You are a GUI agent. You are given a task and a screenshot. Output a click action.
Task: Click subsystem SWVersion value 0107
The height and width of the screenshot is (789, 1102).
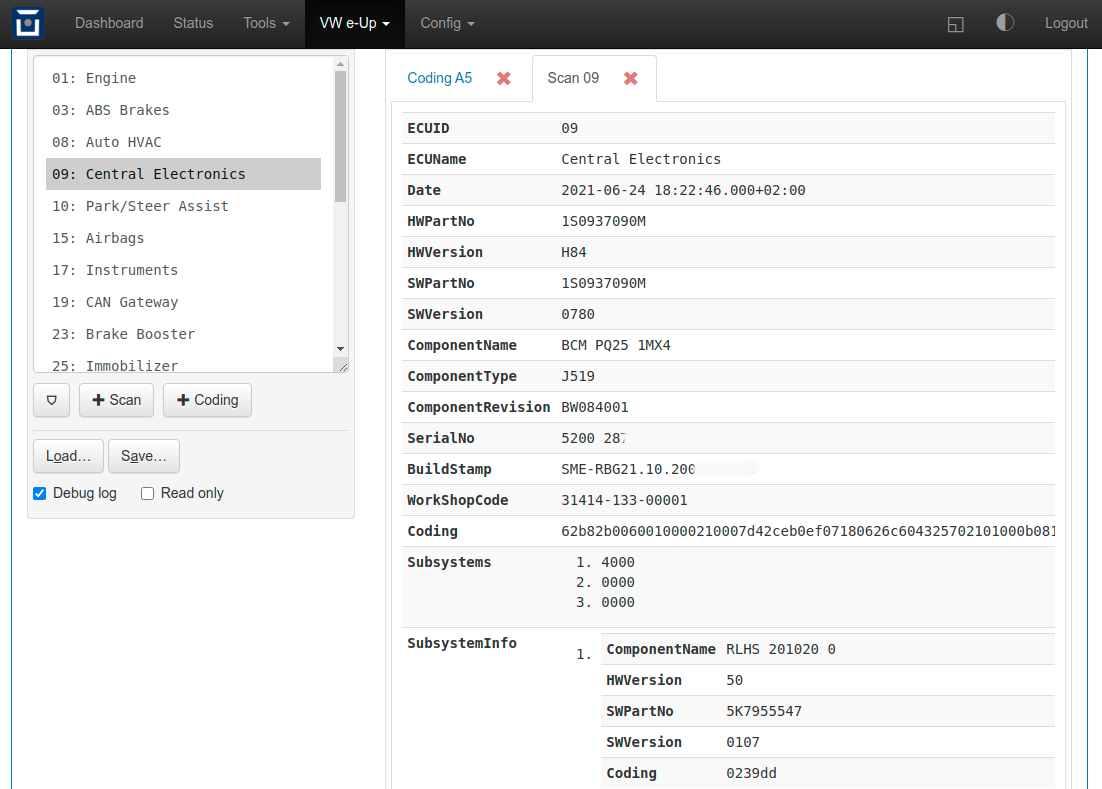pyautogui.click(x=743, y=743)
